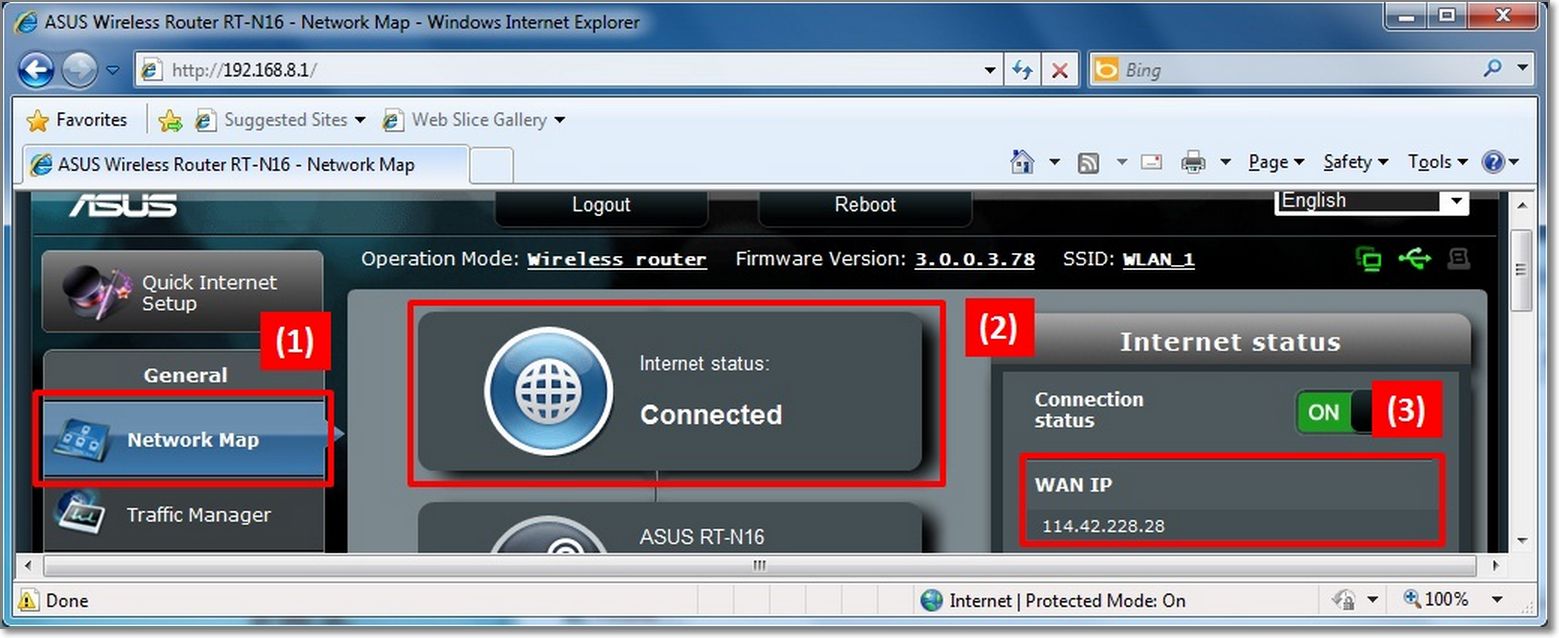Open the recent pages dropdown arrow

click(112, 70)
